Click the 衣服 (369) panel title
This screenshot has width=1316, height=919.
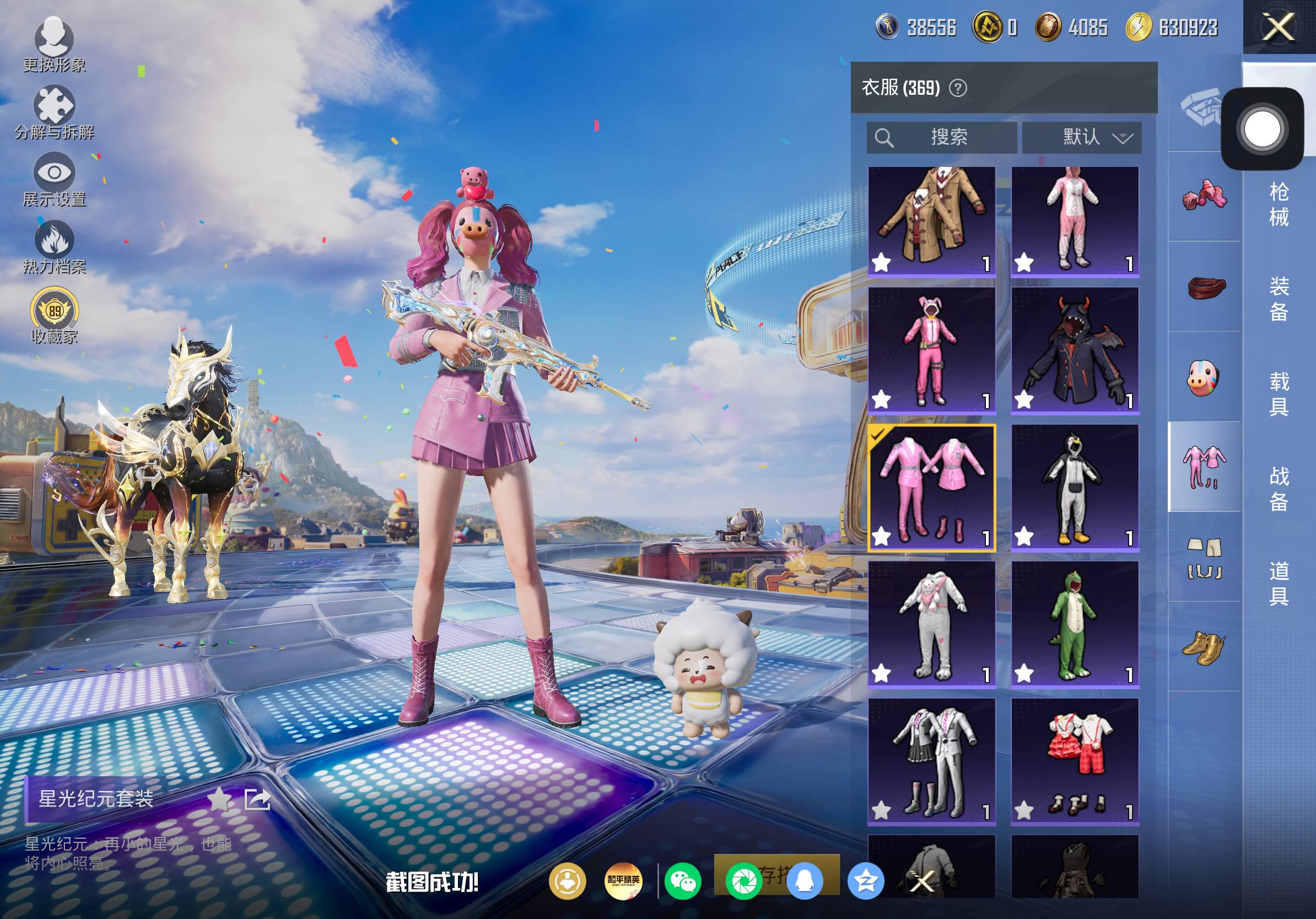tap(901, 88)
